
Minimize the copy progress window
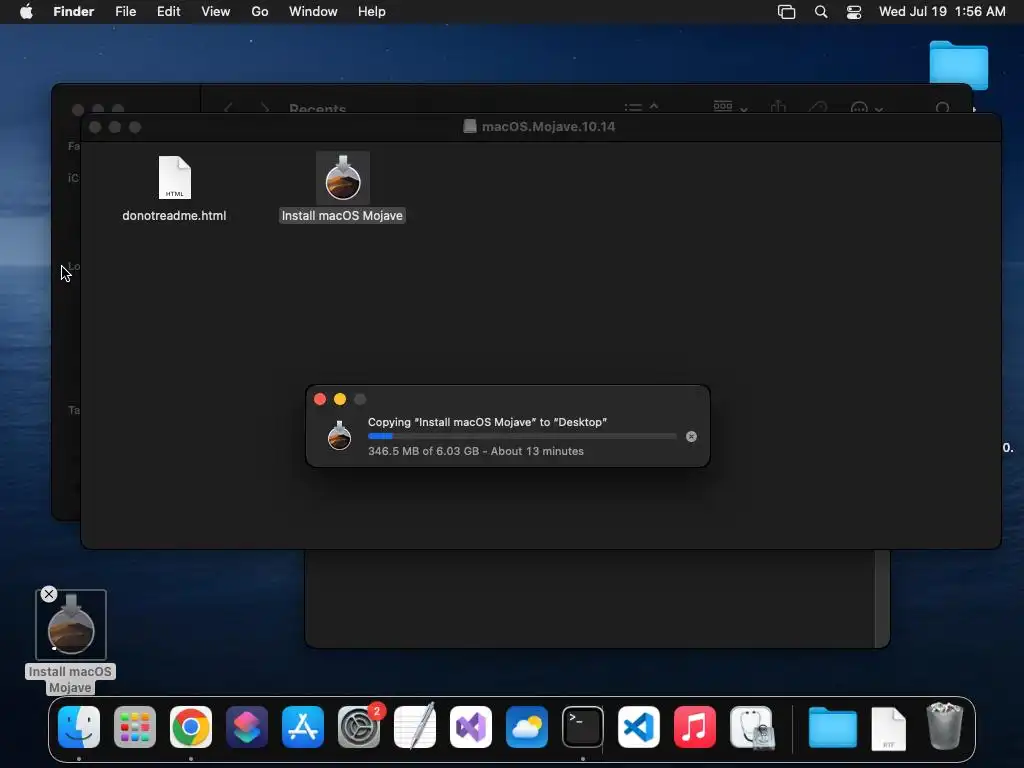pyautogui.click(x=340, y=399)
